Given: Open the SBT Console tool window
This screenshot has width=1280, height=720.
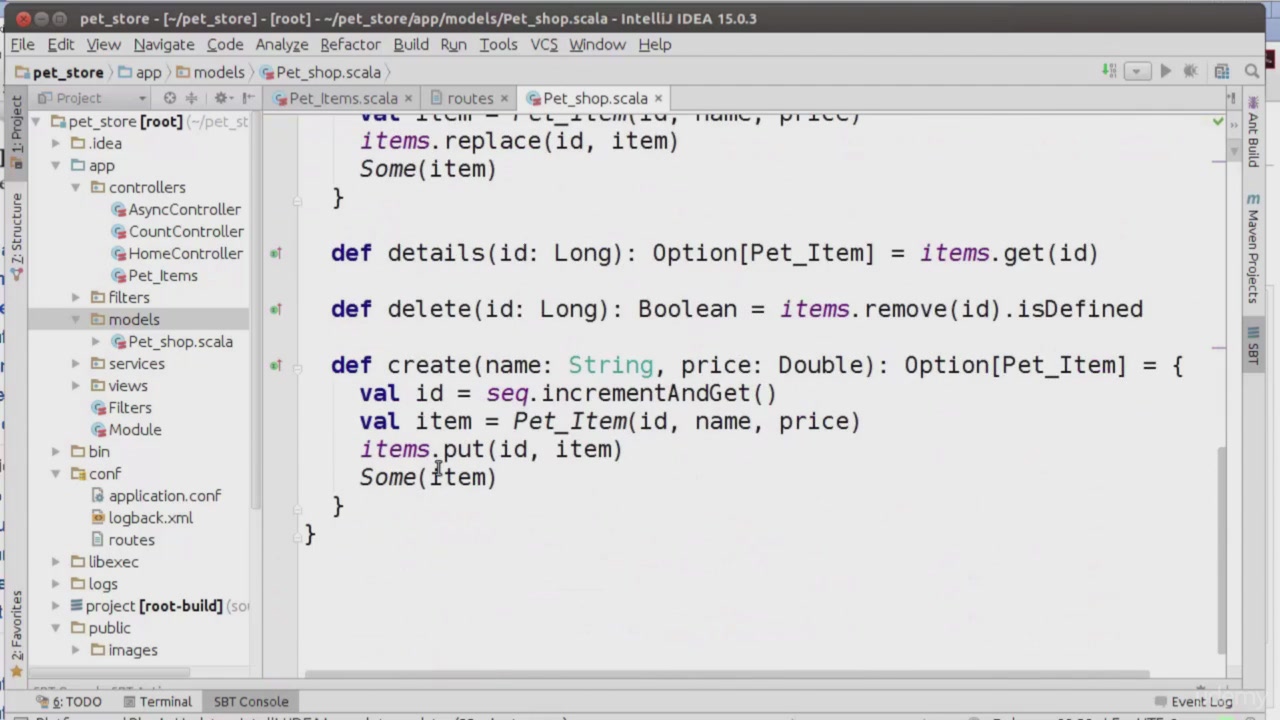Looking at the screenshot, I should (x=250, y=701).
